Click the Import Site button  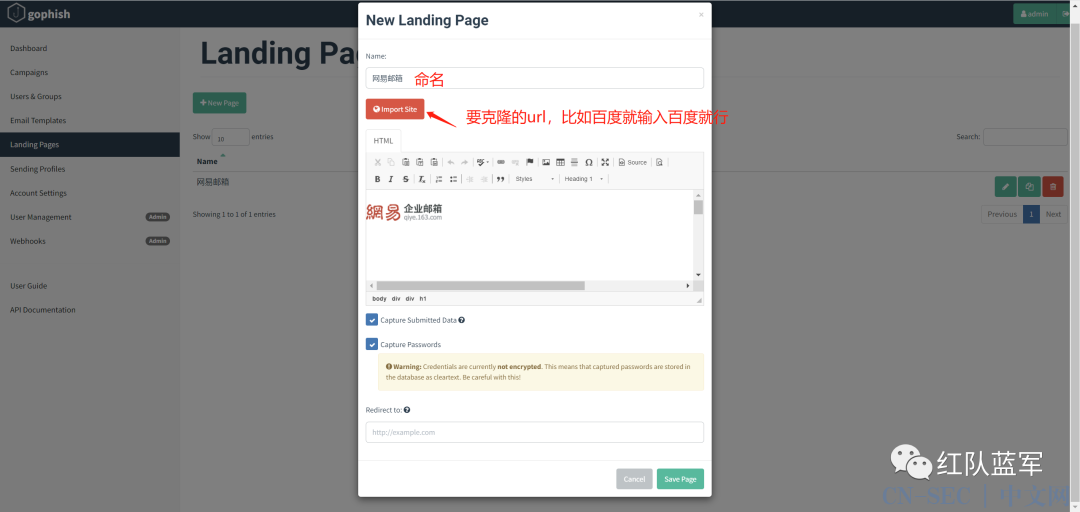tap(395, 109)
